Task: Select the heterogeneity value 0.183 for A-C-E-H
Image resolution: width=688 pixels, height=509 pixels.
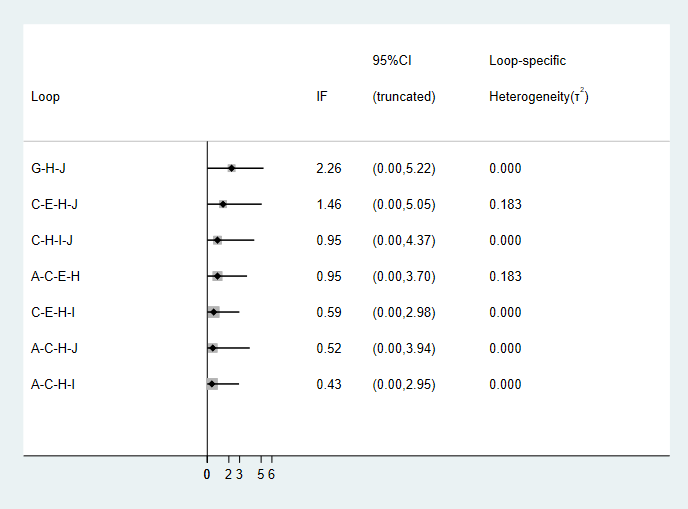Action: tap(505, 276)
